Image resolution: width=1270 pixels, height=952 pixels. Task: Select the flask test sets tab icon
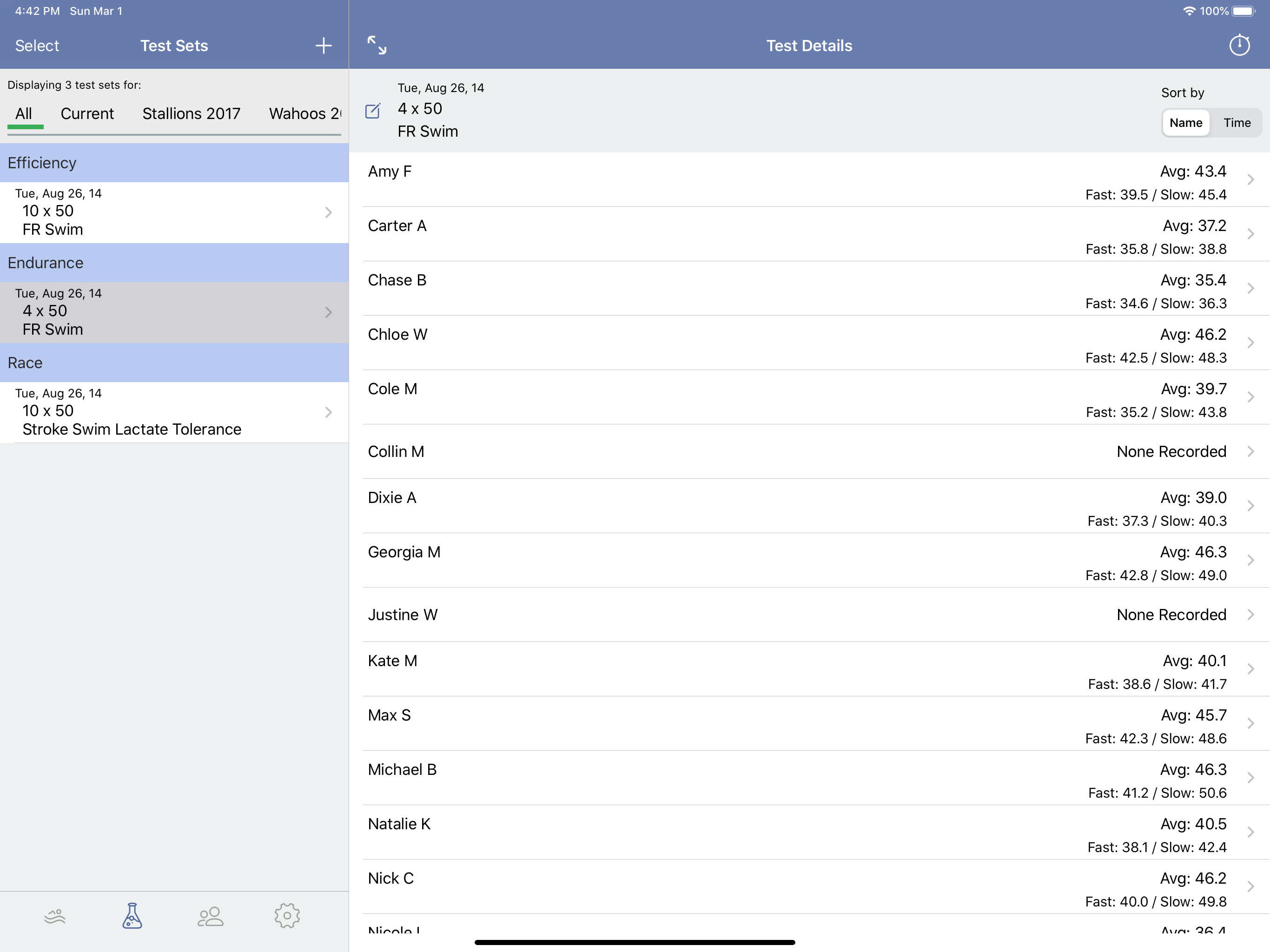[132, 916]
